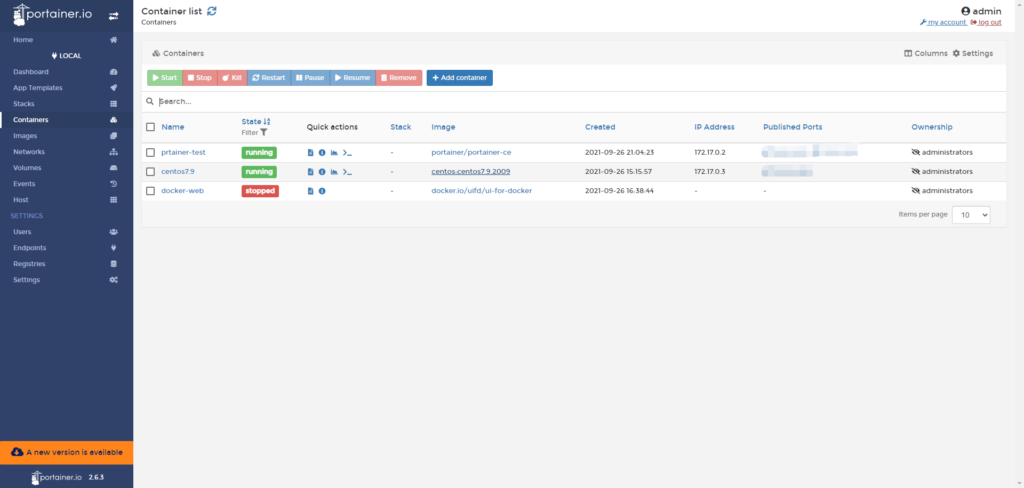
Task: Click the State filter funnel icon
Action: (264, 132)
